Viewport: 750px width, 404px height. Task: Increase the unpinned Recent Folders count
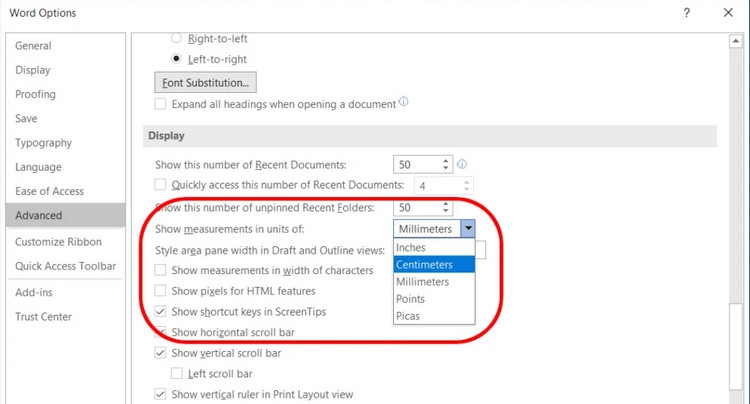446,204
